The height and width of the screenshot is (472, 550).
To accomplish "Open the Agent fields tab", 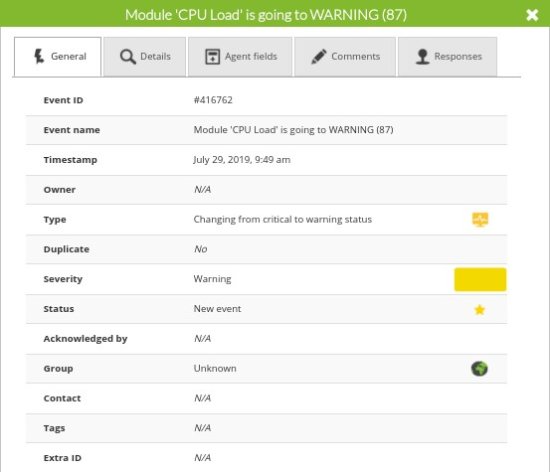I will (x=240, y=56).
